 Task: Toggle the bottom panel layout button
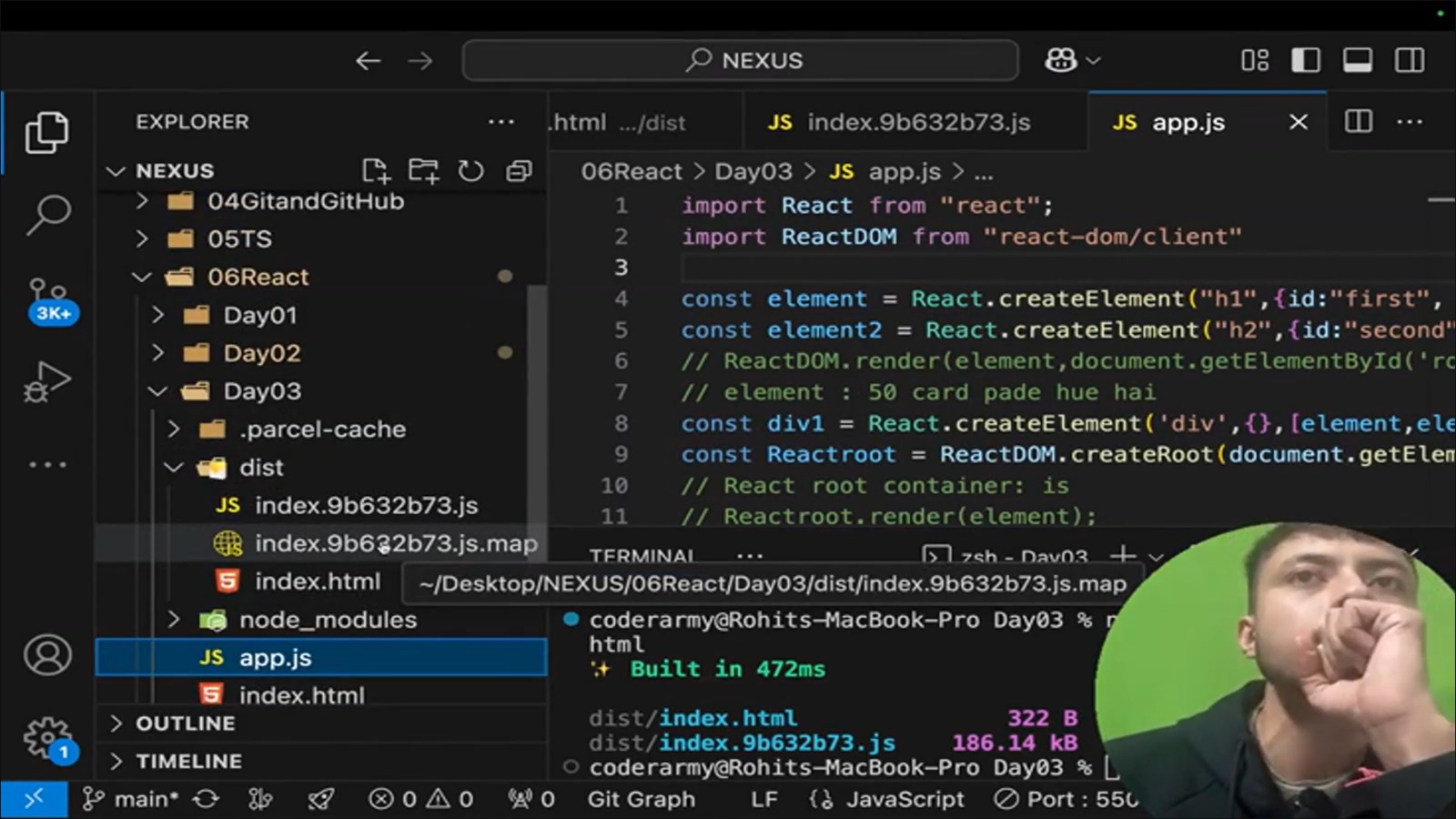(x=1358, y=61)
